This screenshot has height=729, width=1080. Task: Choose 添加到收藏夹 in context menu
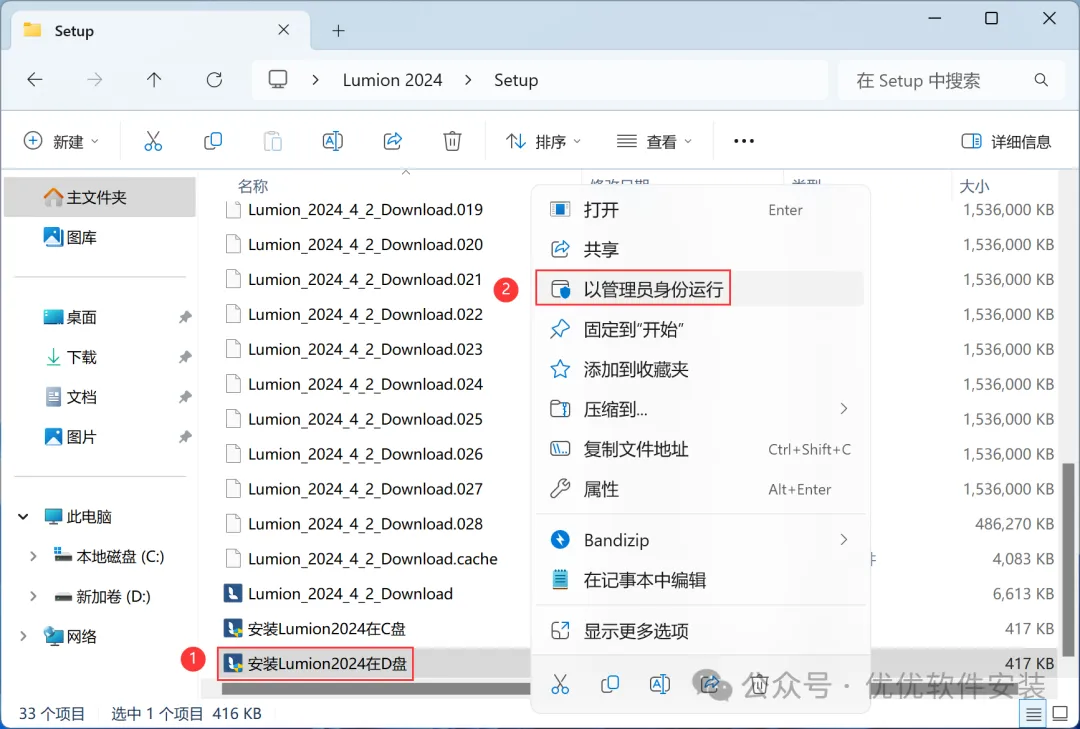[700, 369]
